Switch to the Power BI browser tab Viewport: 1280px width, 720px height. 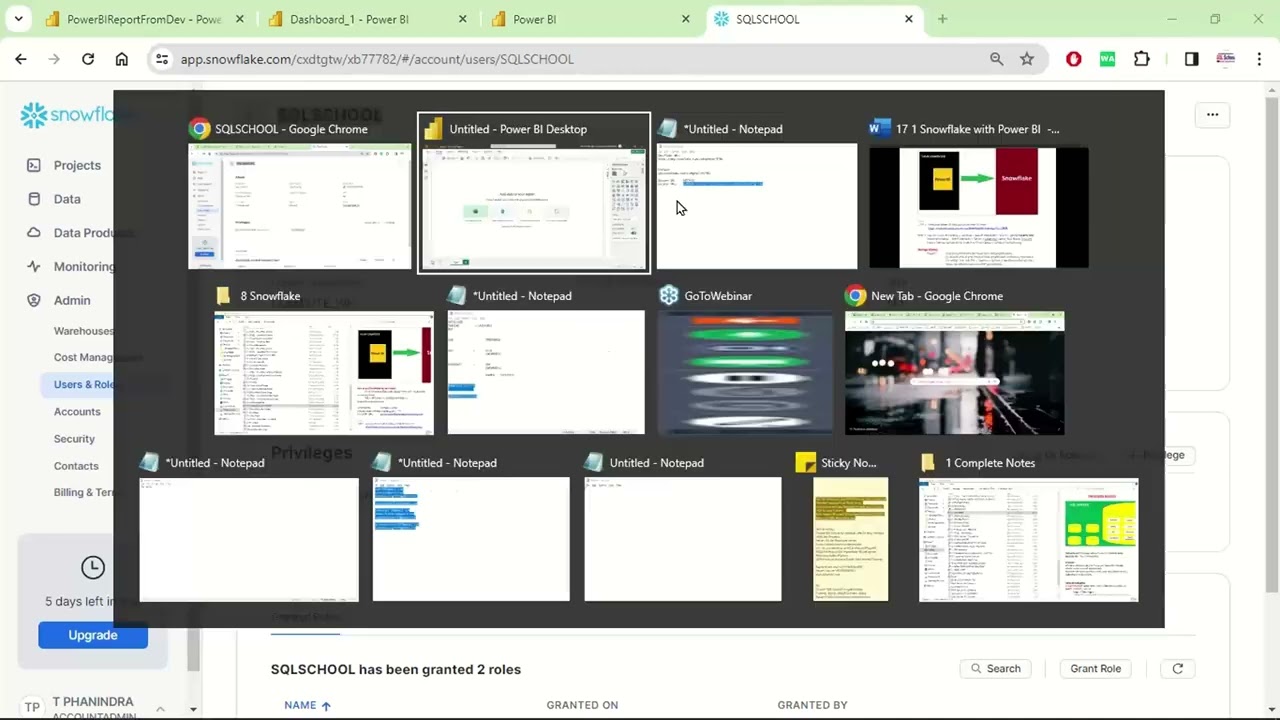point(588,19)
